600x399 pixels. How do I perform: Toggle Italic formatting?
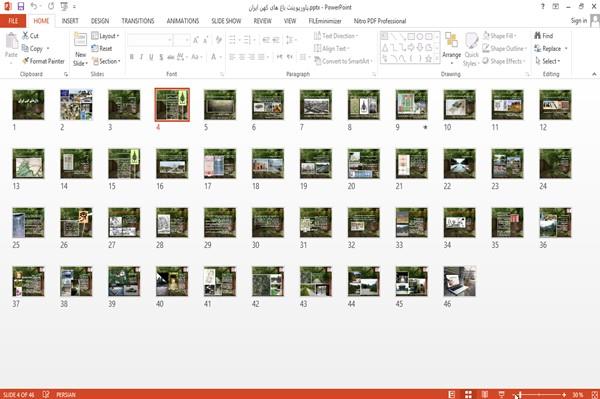(x=141, y=57)
